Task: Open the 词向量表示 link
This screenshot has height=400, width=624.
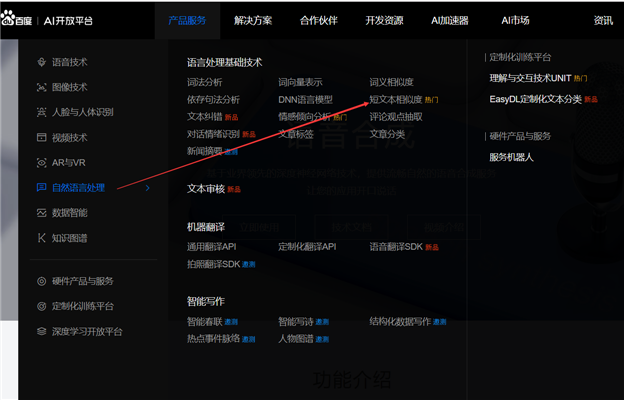Action: [300, 82]
